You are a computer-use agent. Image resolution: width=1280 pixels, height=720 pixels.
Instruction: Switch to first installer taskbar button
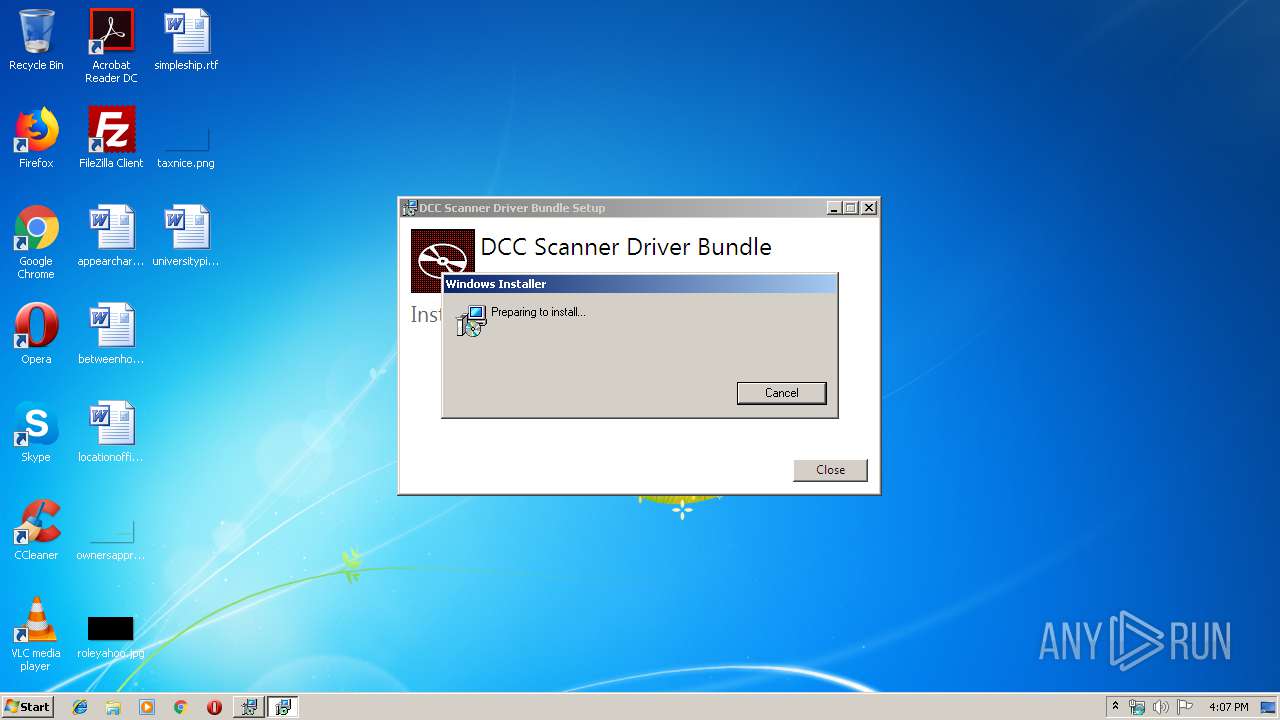click(248, 707)
